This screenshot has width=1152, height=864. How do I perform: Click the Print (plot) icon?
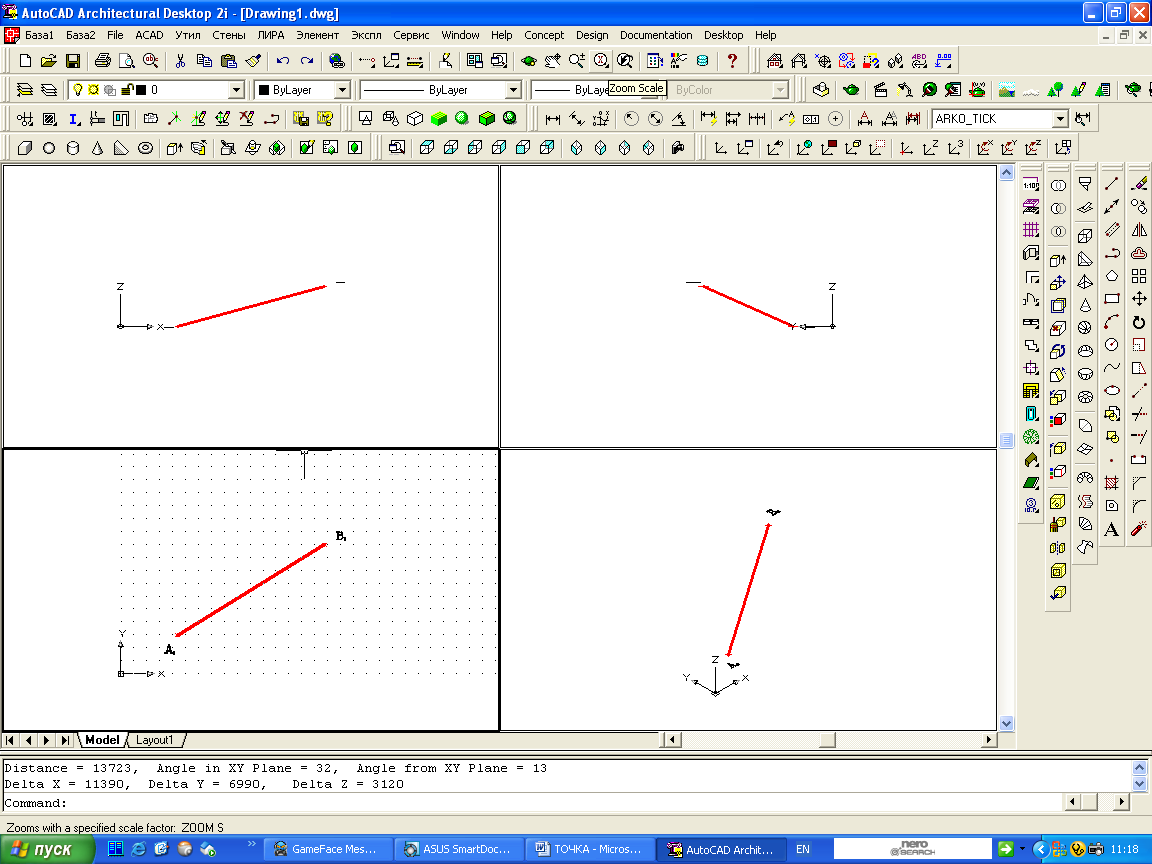(x=103, y=61)
